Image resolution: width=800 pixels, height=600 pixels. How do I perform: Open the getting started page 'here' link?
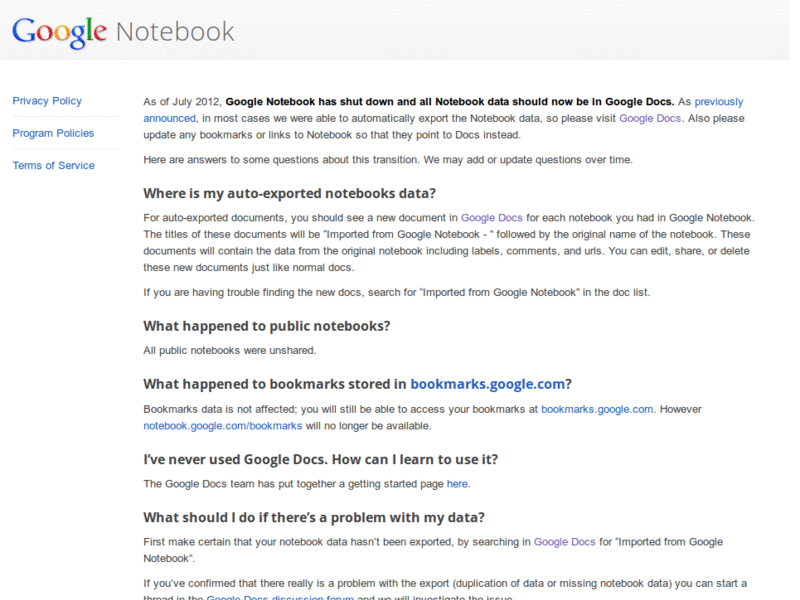pos(457,484)
